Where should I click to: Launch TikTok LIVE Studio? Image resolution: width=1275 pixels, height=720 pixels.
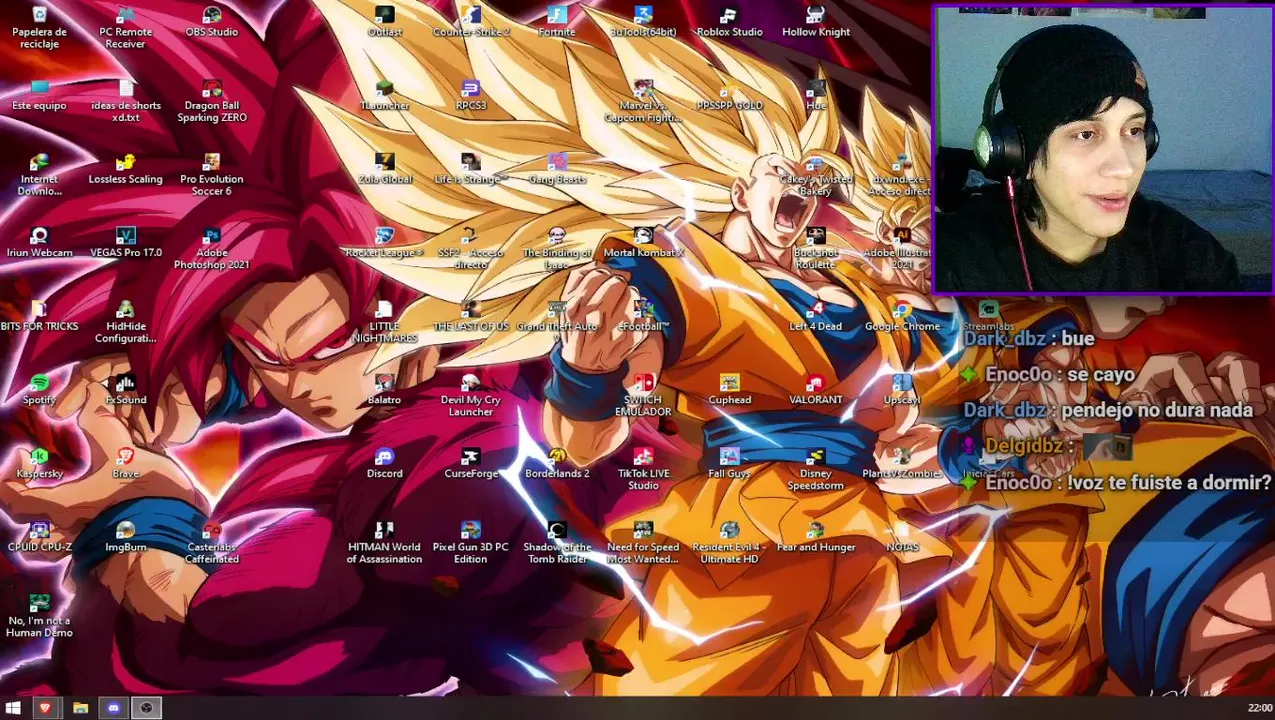coord(643,468)
